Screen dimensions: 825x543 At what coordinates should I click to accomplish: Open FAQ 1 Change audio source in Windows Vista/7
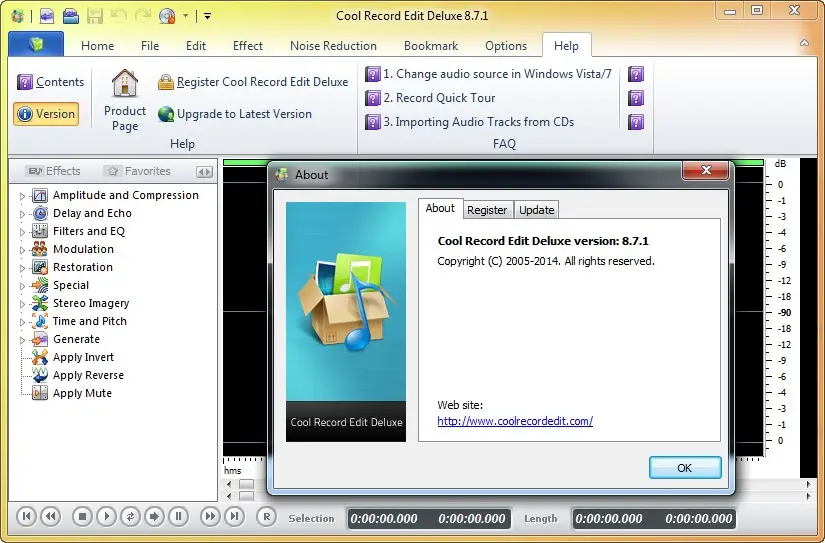coord(488,74)
